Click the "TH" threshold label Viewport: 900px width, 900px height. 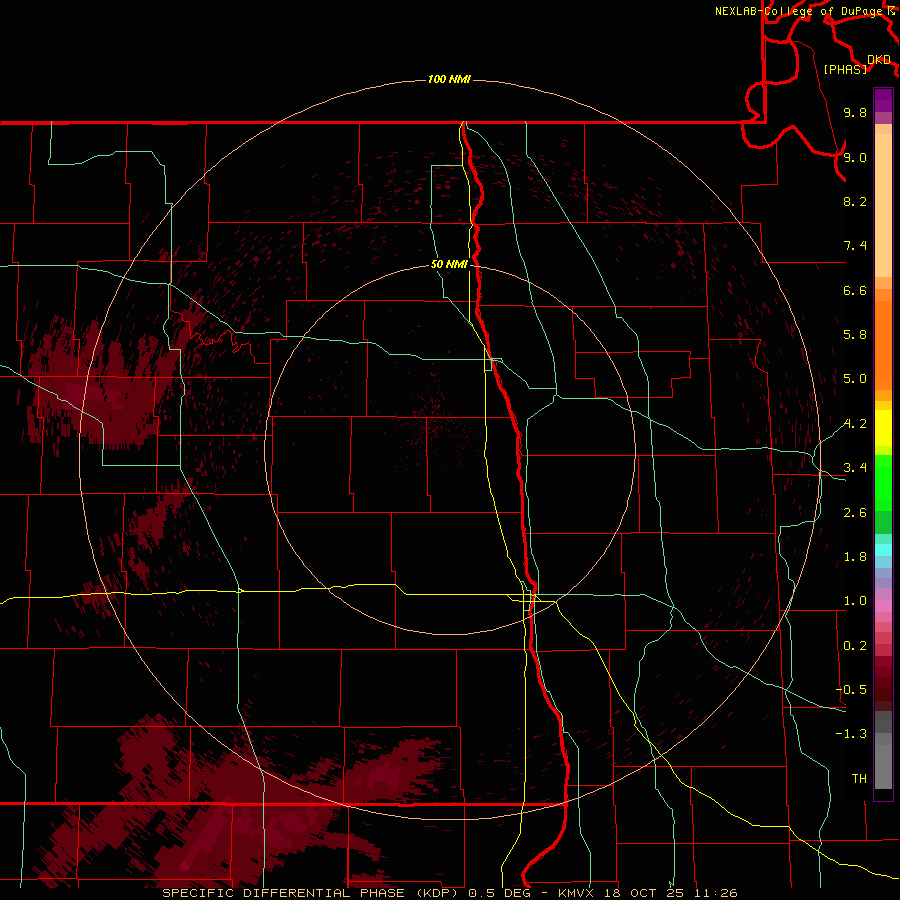(859, 779)
